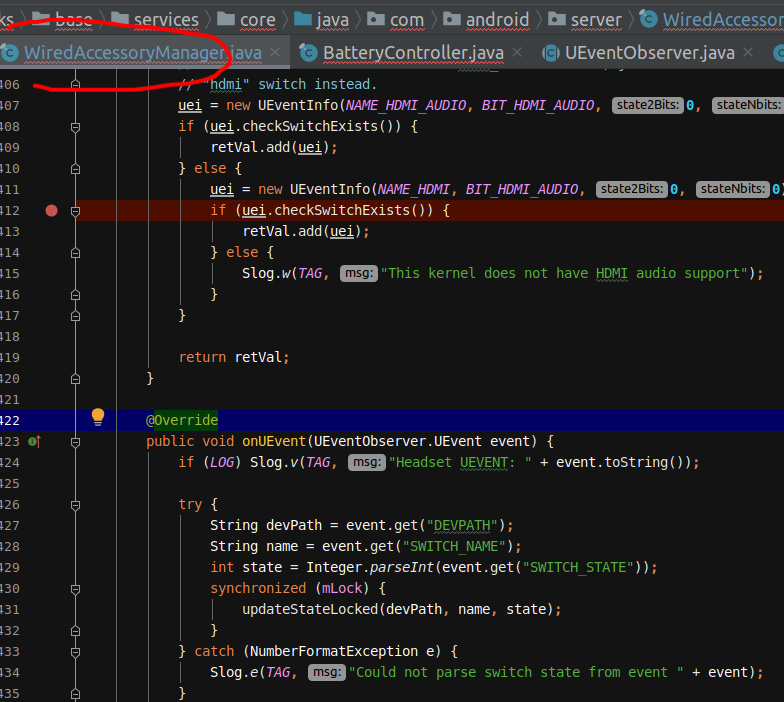Click the fold end marker at line 432
The width and height of the screenshot is (784, 702).
[x=76, y=631]
